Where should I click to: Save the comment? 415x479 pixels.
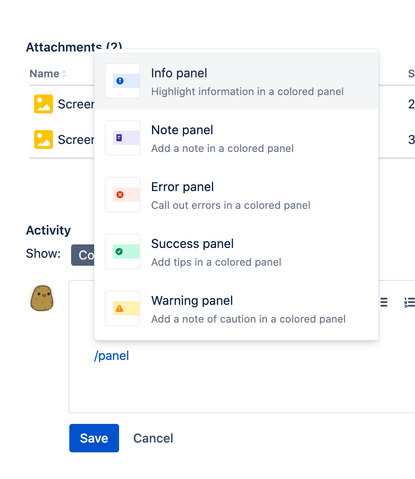94,438
